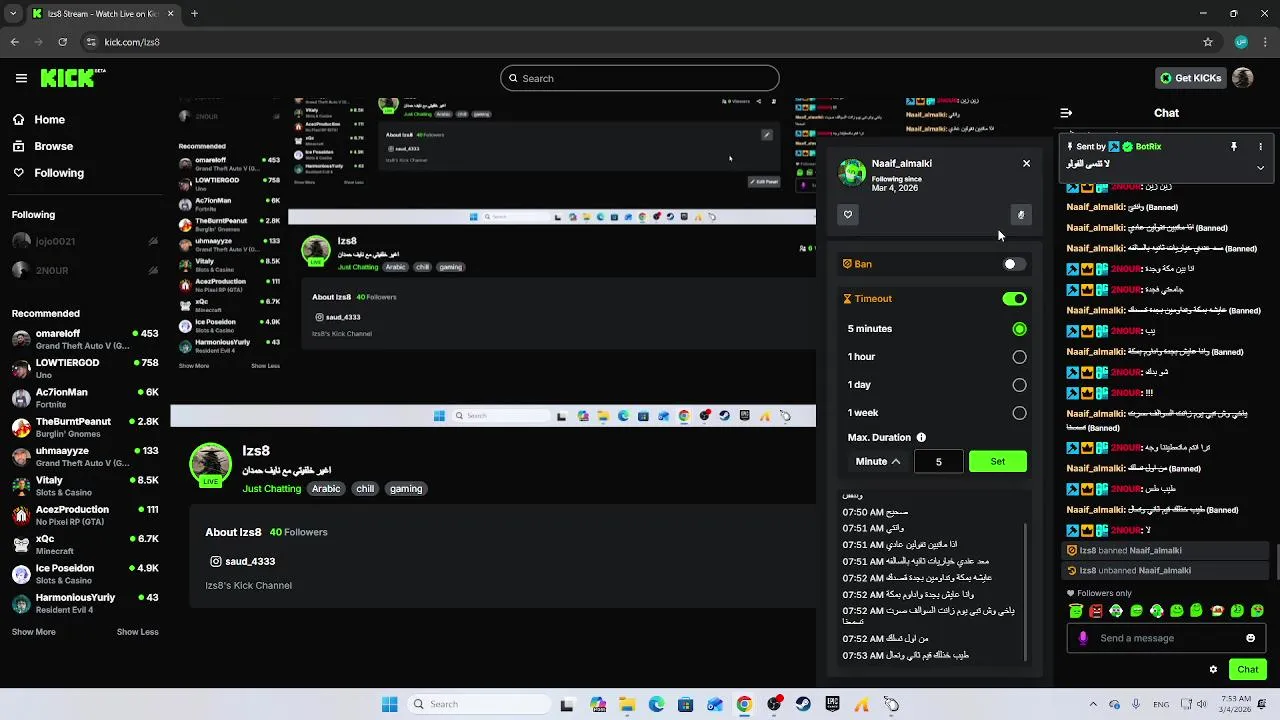
Task: Close the Naaif_almalki user card
Action: [1026, 163]
